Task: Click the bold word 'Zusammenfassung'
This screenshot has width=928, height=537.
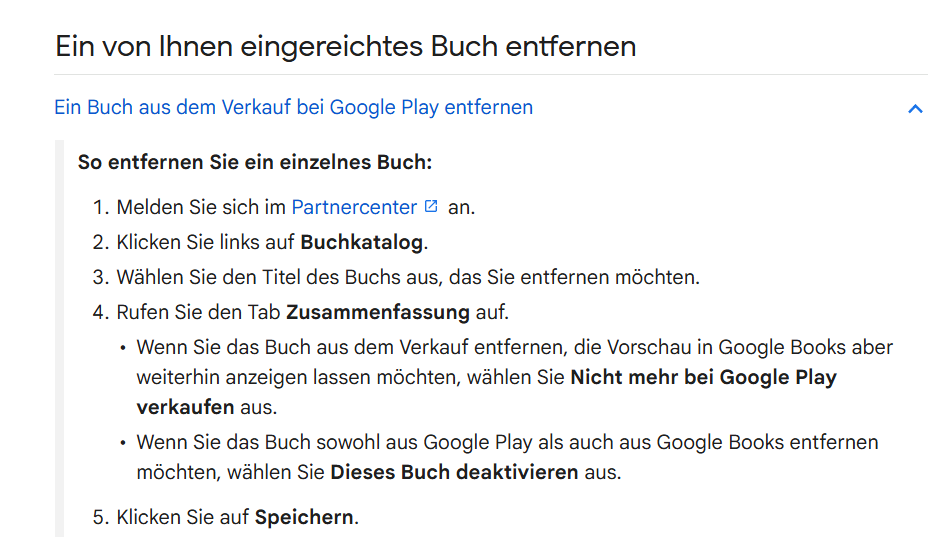Action: 377,312
